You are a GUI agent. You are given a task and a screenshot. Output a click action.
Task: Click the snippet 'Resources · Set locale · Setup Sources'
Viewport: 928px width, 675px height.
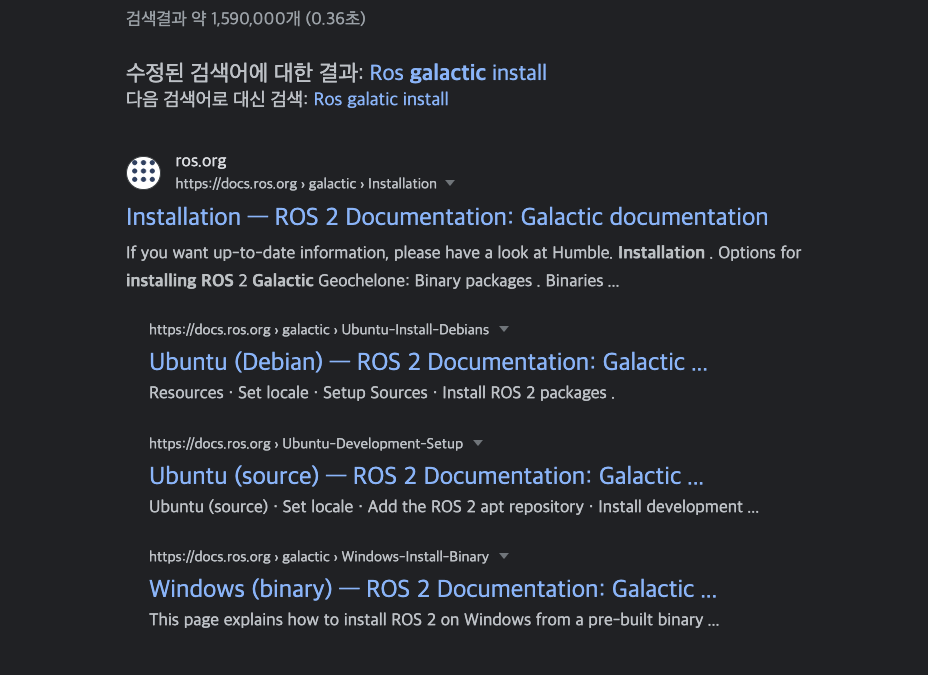click(288, 393)
